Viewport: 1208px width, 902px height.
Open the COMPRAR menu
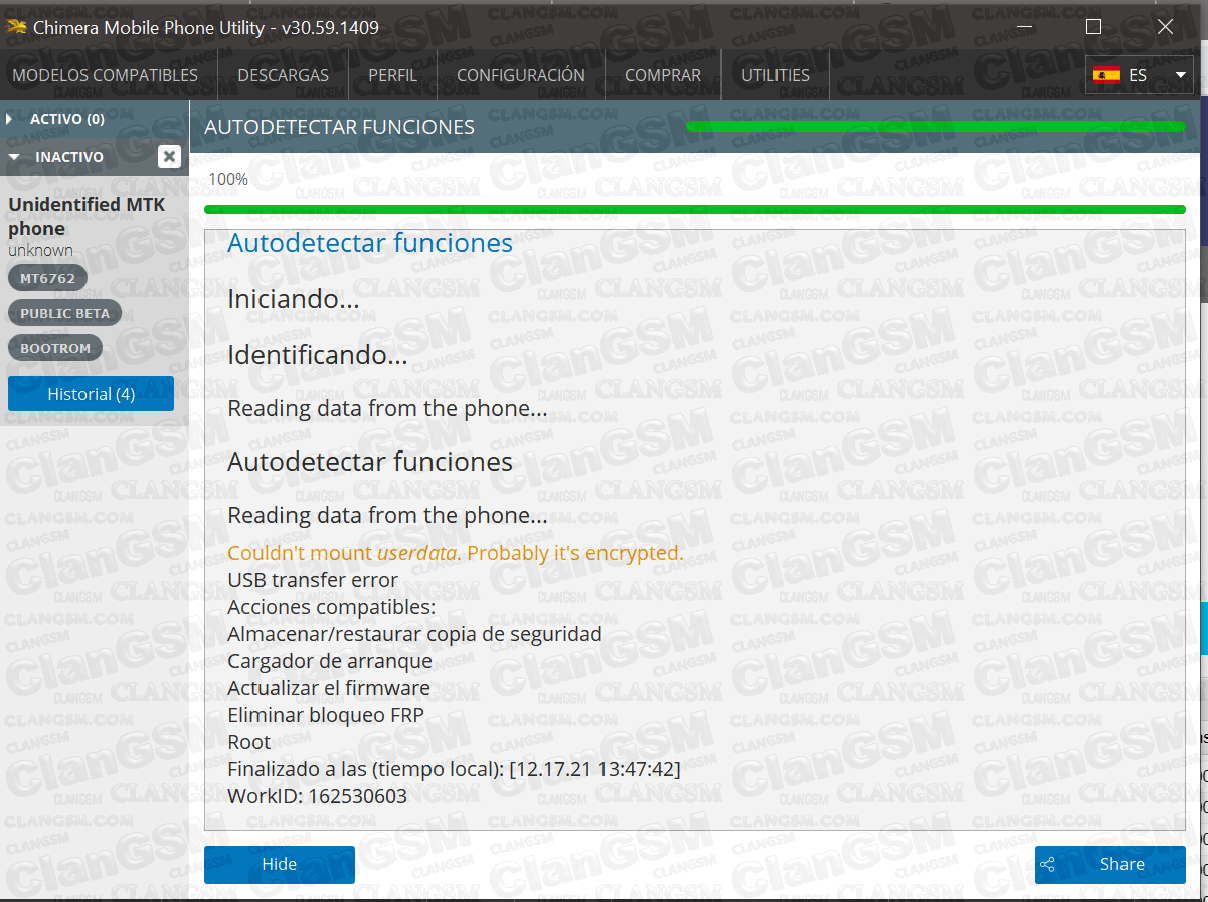click(663, 75)
